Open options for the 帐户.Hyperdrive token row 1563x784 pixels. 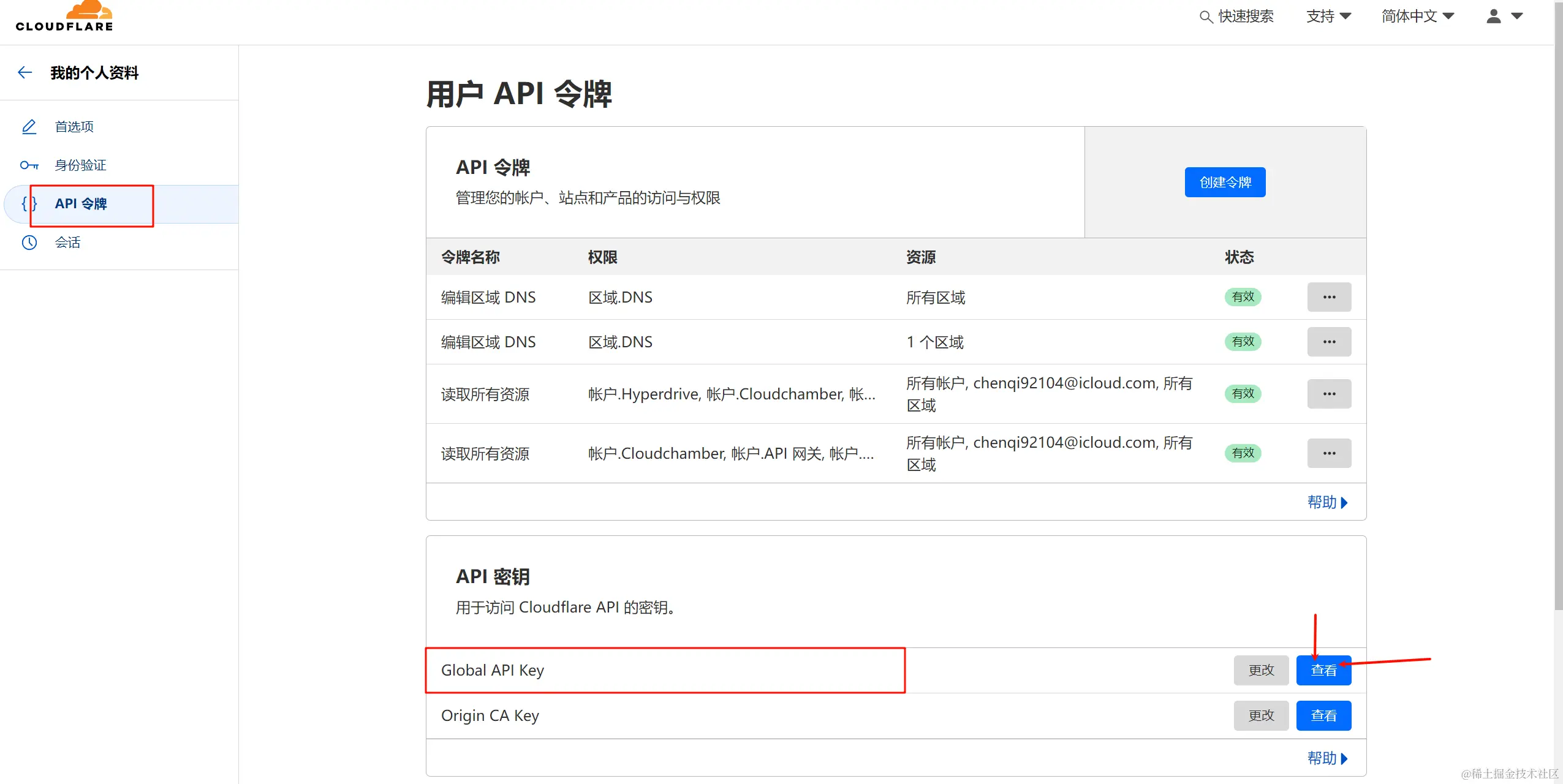click(x=1328, y=394)
